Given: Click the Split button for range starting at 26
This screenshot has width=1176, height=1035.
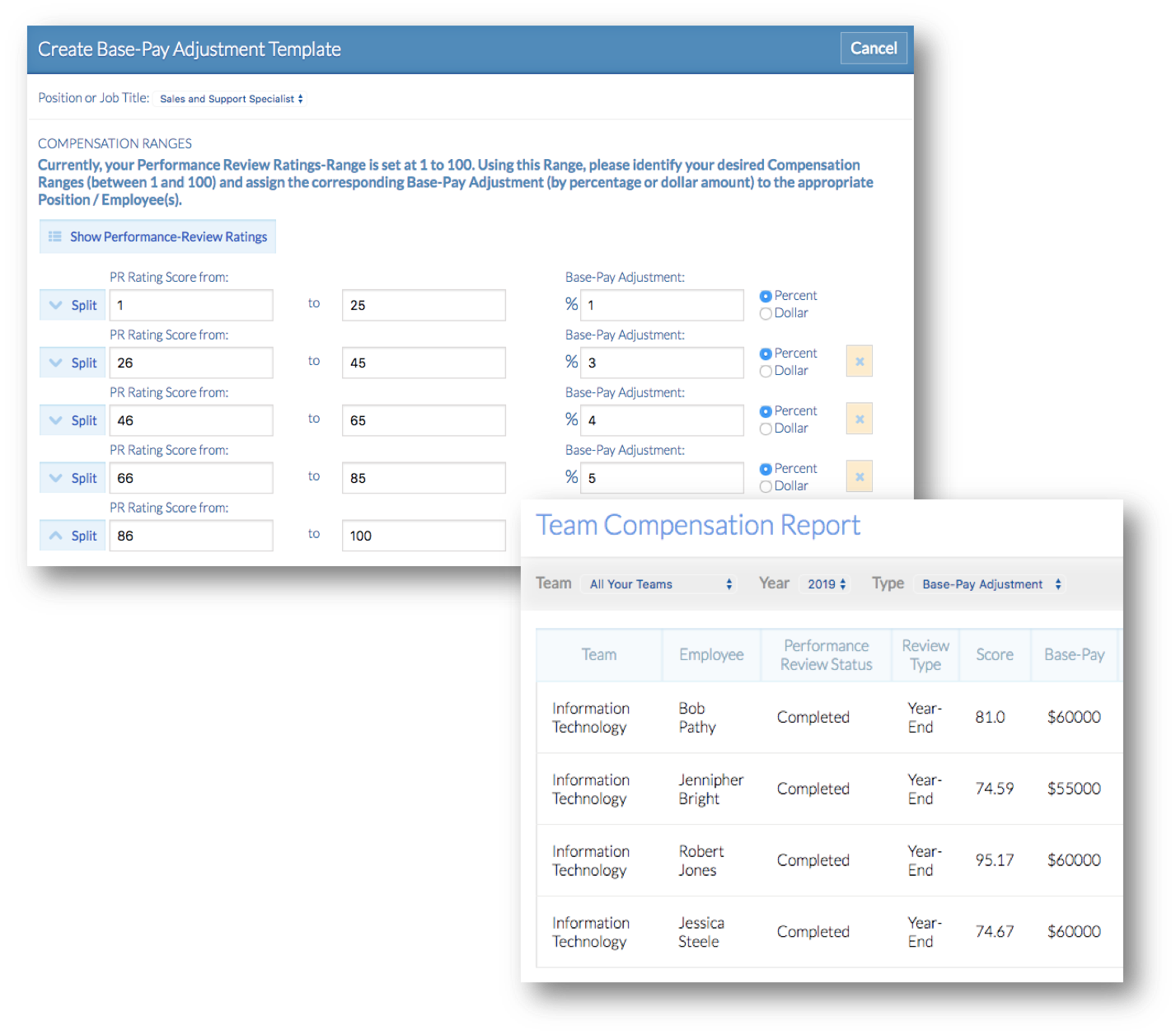Looking at the screenshot, I should [x=73, y=363].
